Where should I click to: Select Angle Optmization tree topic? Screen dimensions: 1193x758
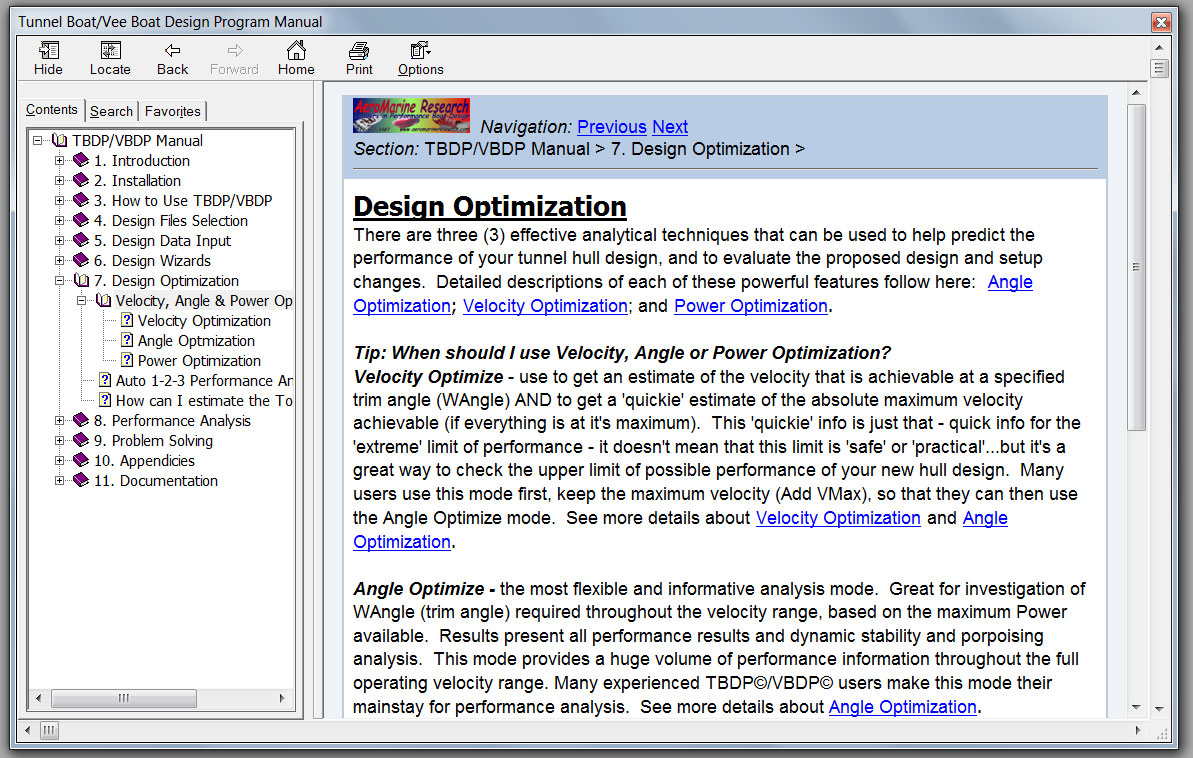196,340
